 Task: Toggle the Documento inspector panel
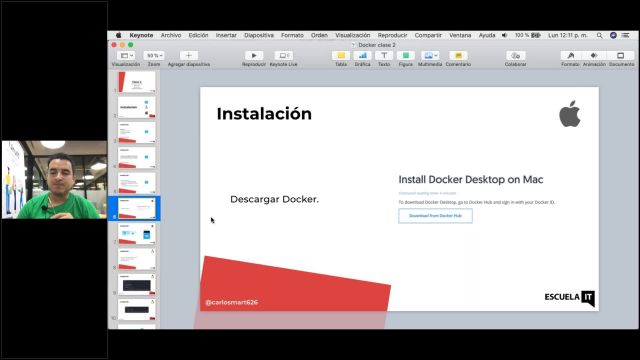pyautogui.click(x=621, y=56)
